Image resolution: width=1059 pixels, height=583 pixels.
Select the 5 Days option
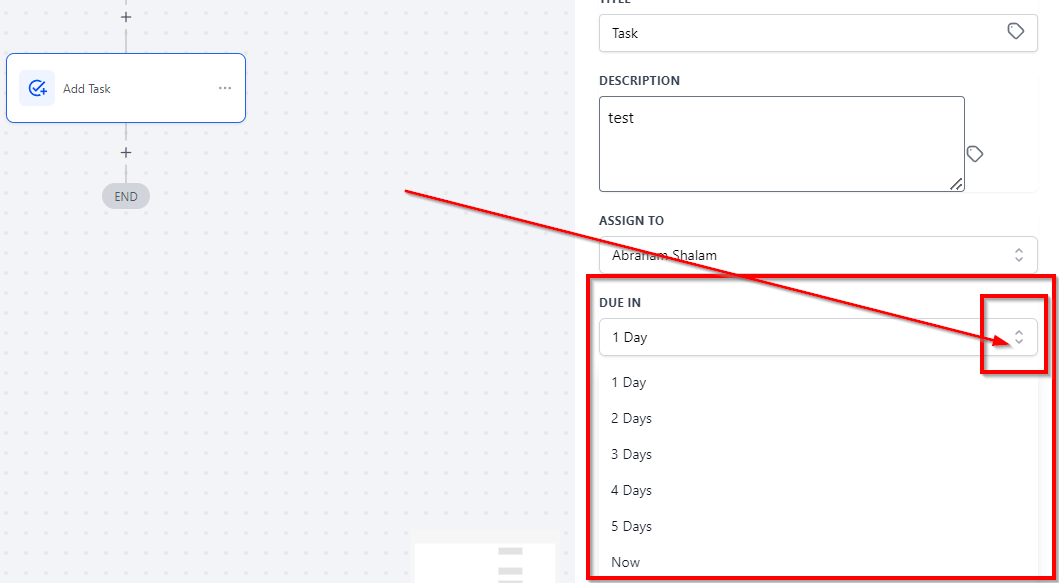coord(632,526)
